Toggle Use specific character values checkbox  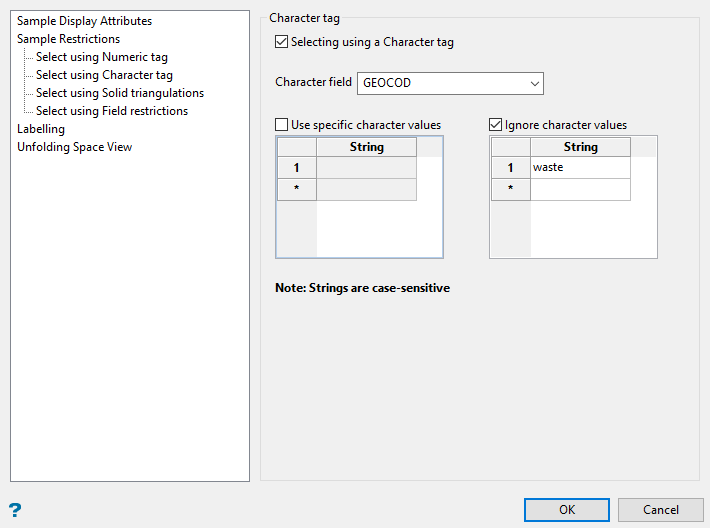click(x=281, y=125)
